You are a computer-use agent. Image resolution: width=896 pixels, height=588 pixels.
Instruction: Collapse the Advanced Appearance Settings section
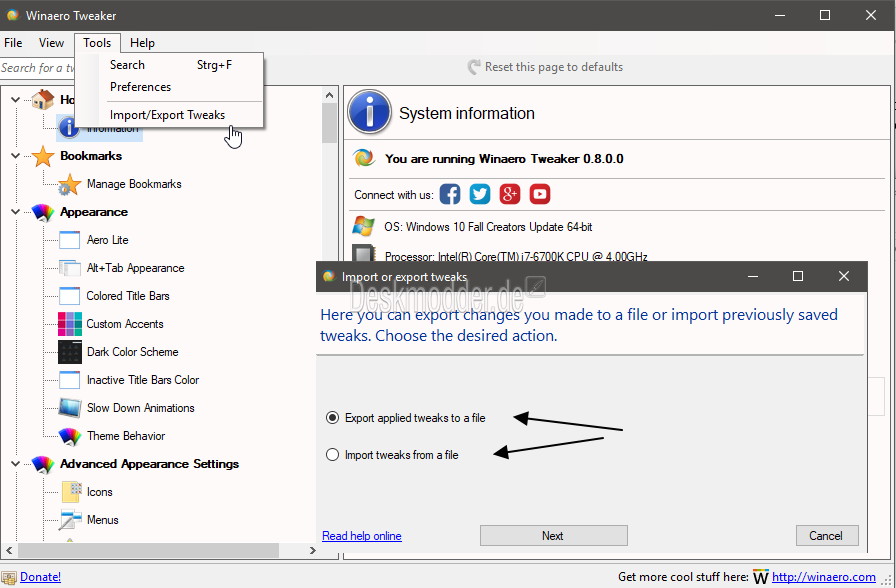pos(15,464)
